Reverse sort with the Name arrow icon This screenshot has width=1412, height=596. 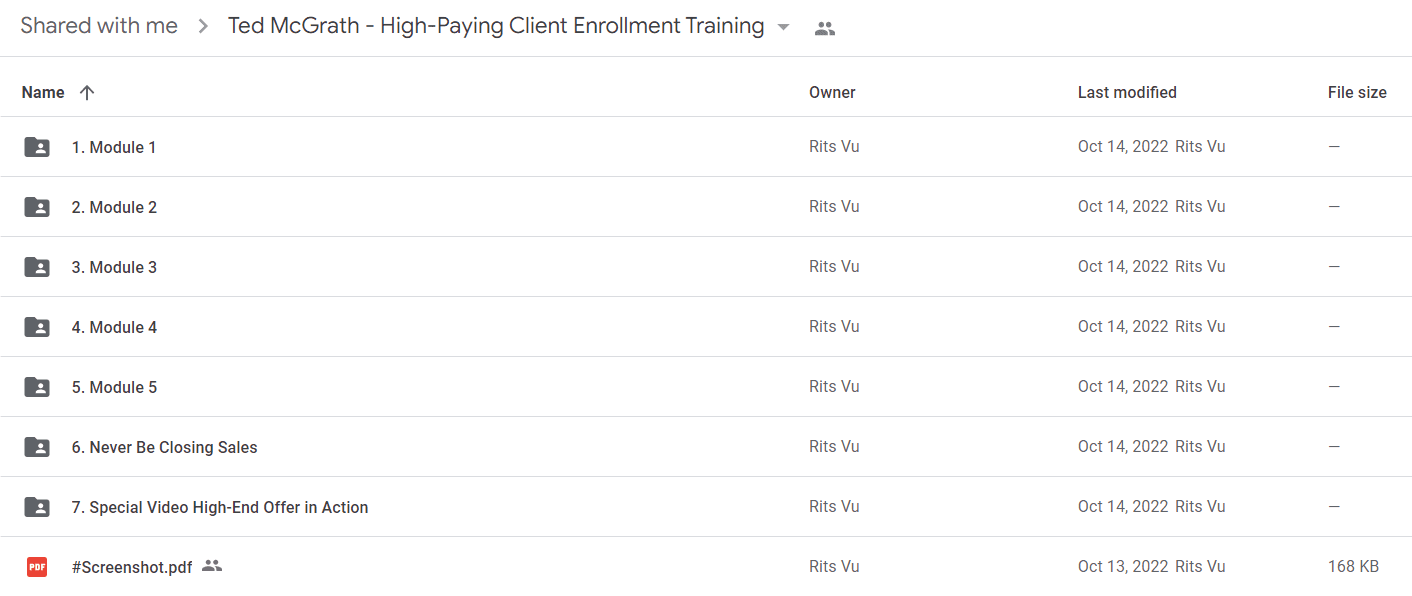click(87, 92)
